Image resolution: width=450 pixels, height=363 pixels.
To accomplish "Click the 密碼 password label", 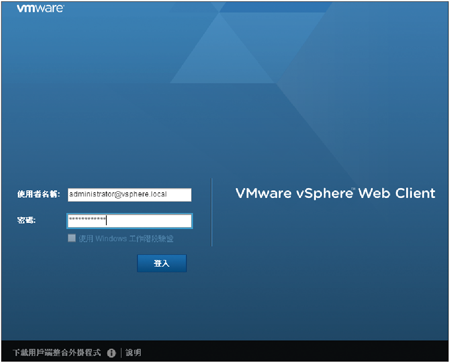I will tap(26, 220).
